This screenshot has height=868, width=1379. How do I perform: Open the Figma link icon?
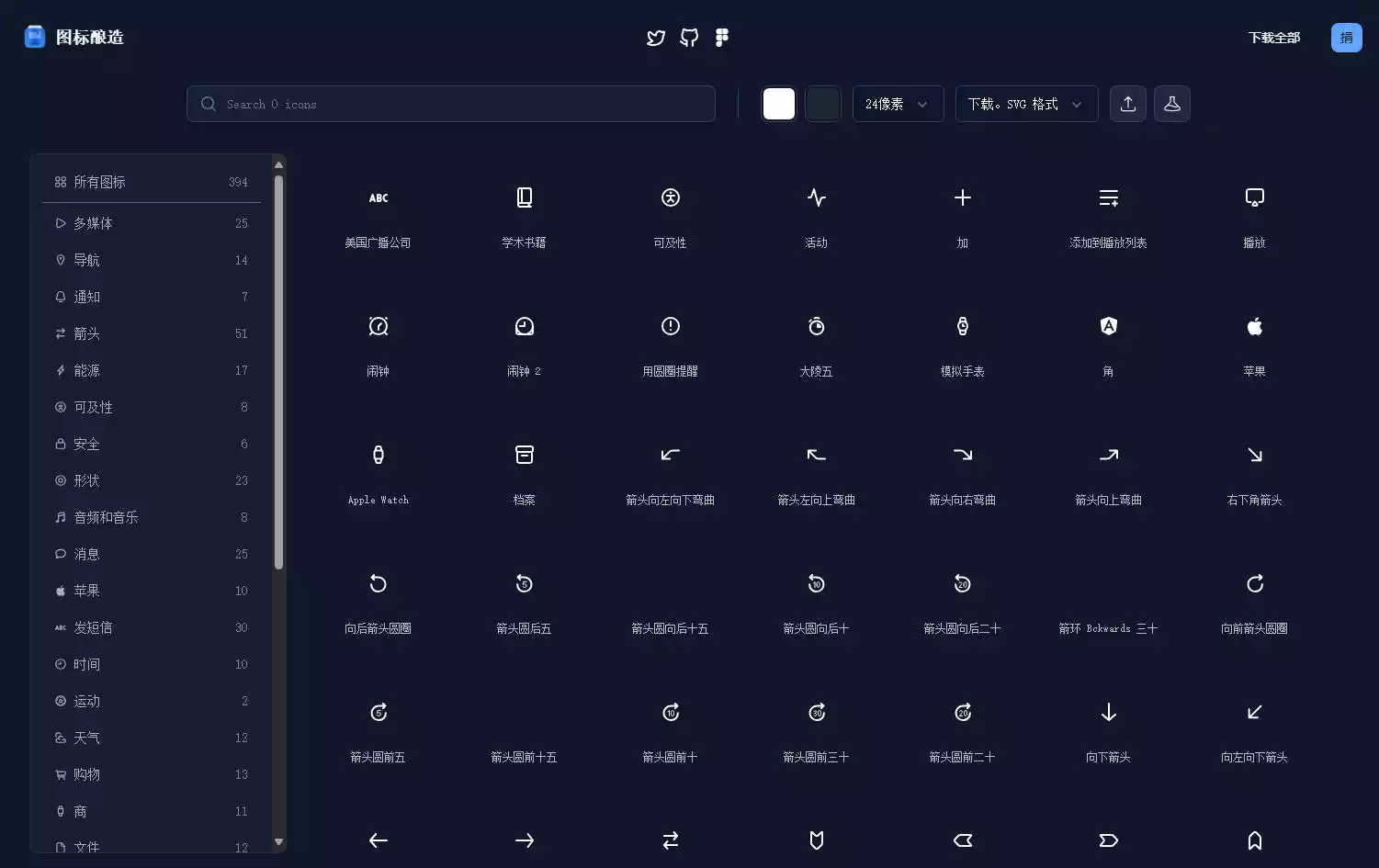(x=722, y=38)
